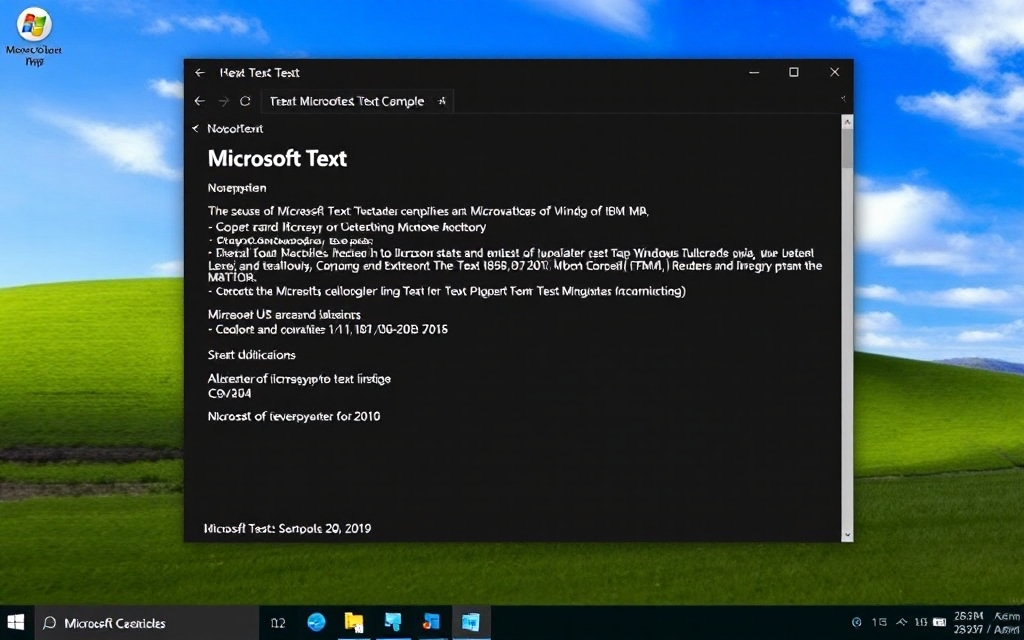
Task: Open the 'Nocoftent' breadcrumb link
Action: click(235, 129)
